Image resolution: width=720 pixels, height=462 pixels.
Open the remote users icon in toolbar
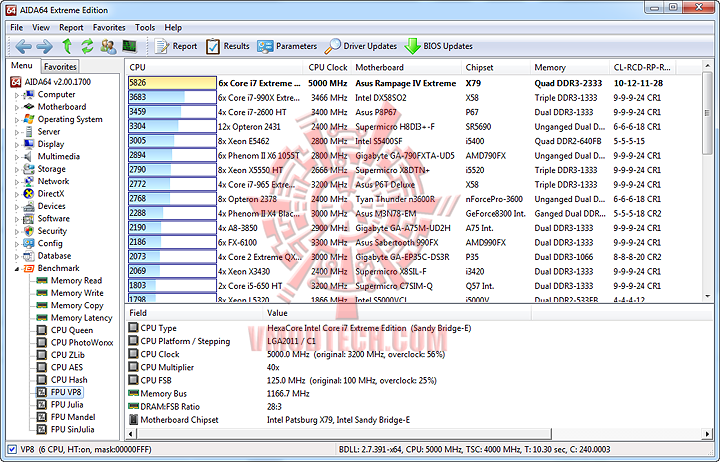pos(108,46)
